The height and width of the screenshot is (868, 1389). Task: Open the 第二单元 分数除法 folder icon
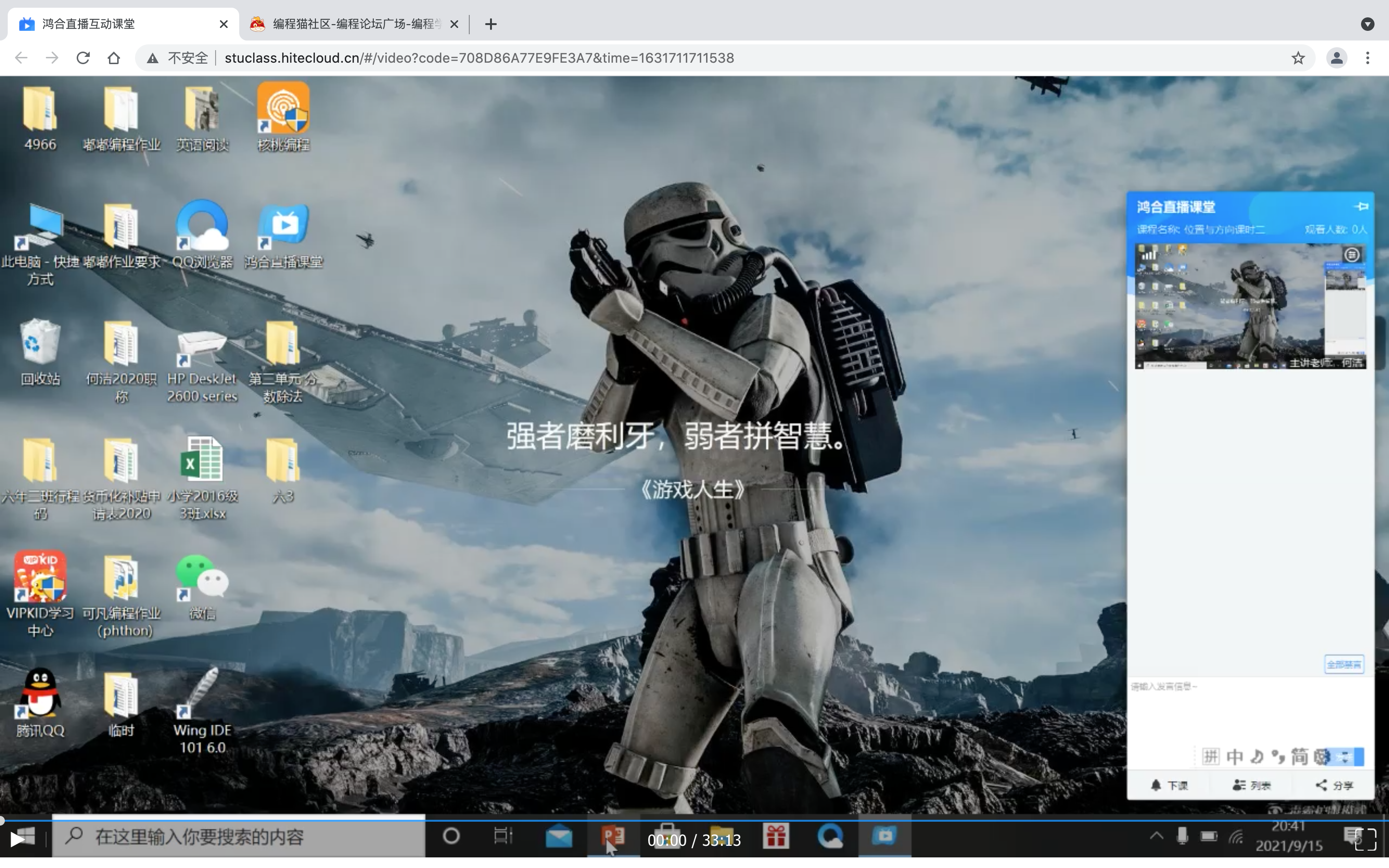tap(283, 343)
